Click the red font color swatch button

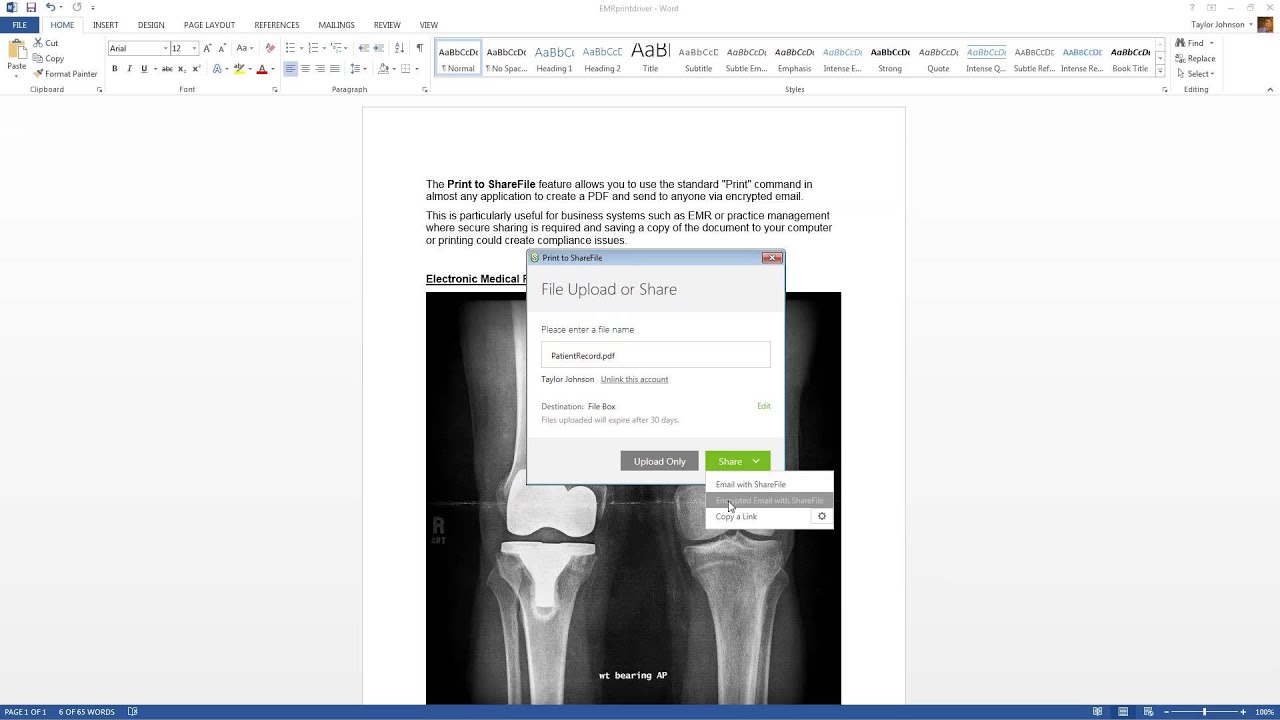click(261, 69)
